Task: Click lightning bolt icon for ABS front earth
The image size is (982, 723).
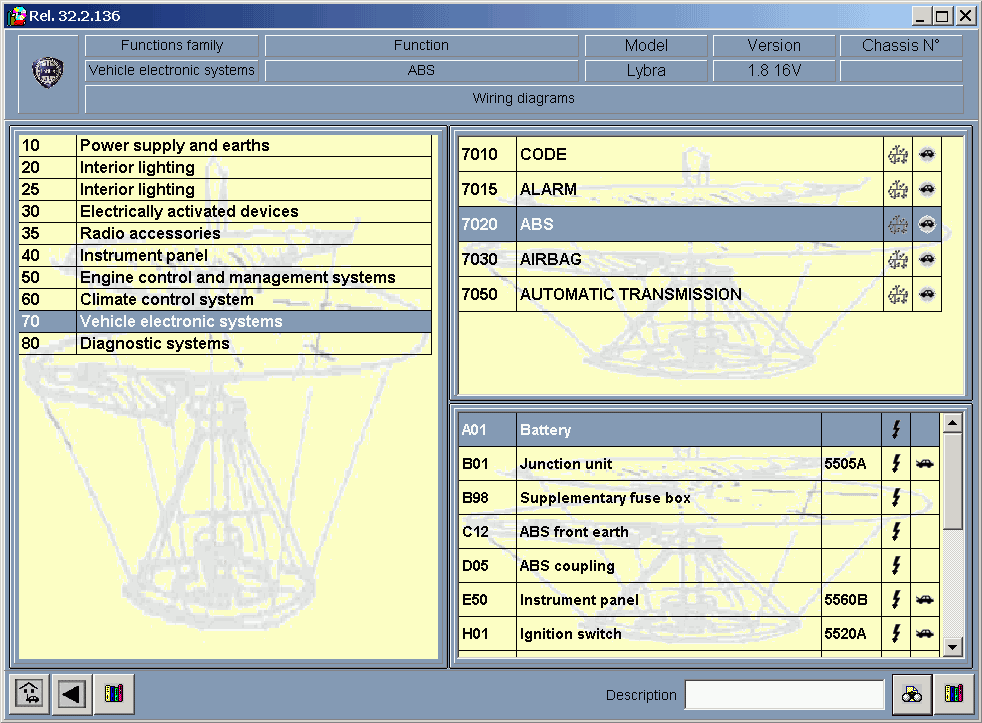Action: tap(896, 532)
